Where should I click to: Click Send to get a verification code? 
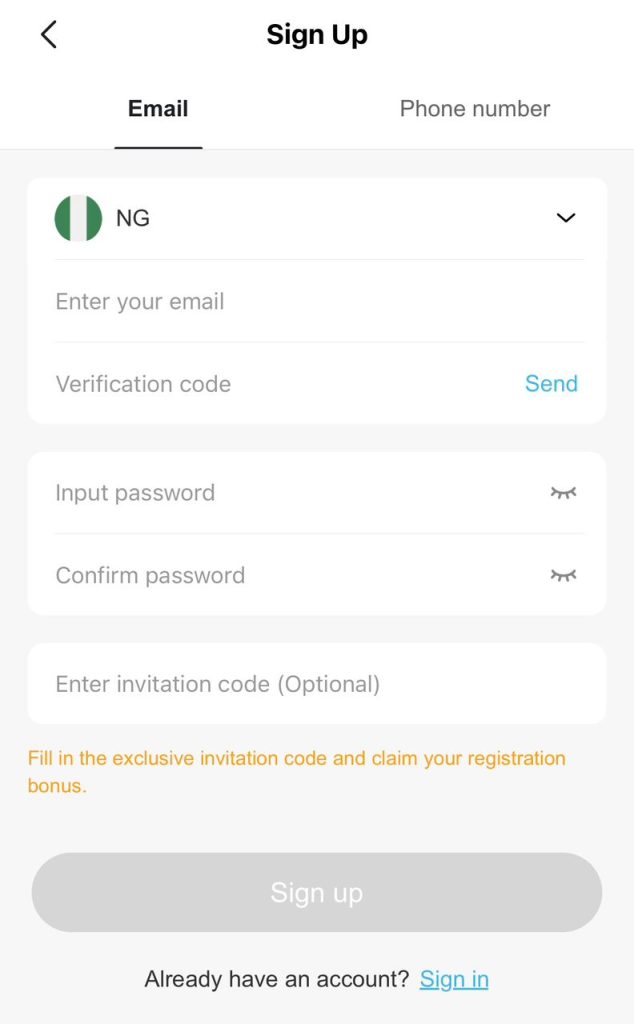551,383
